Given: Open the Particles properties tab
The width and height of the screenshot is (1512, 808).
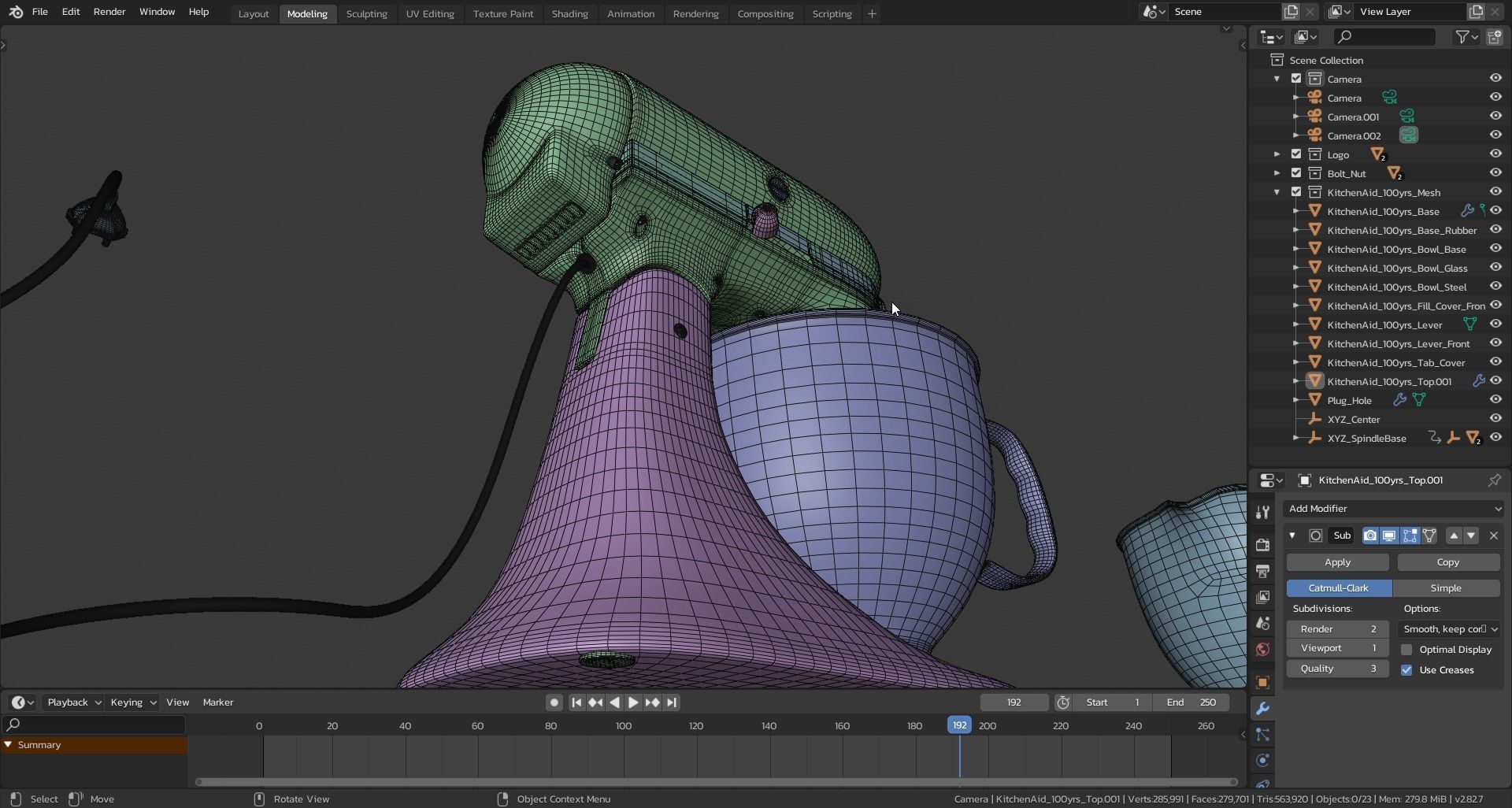Looking at the screenshot, I should pyautogui.click(x=1262, y=735).
